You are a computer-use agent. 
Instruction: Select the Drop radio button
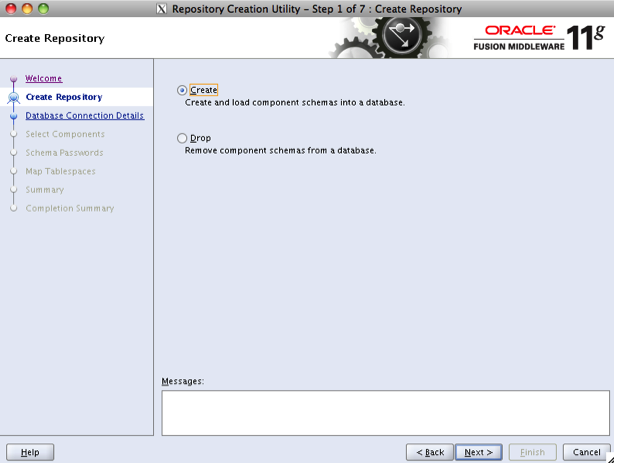[182, 138]
